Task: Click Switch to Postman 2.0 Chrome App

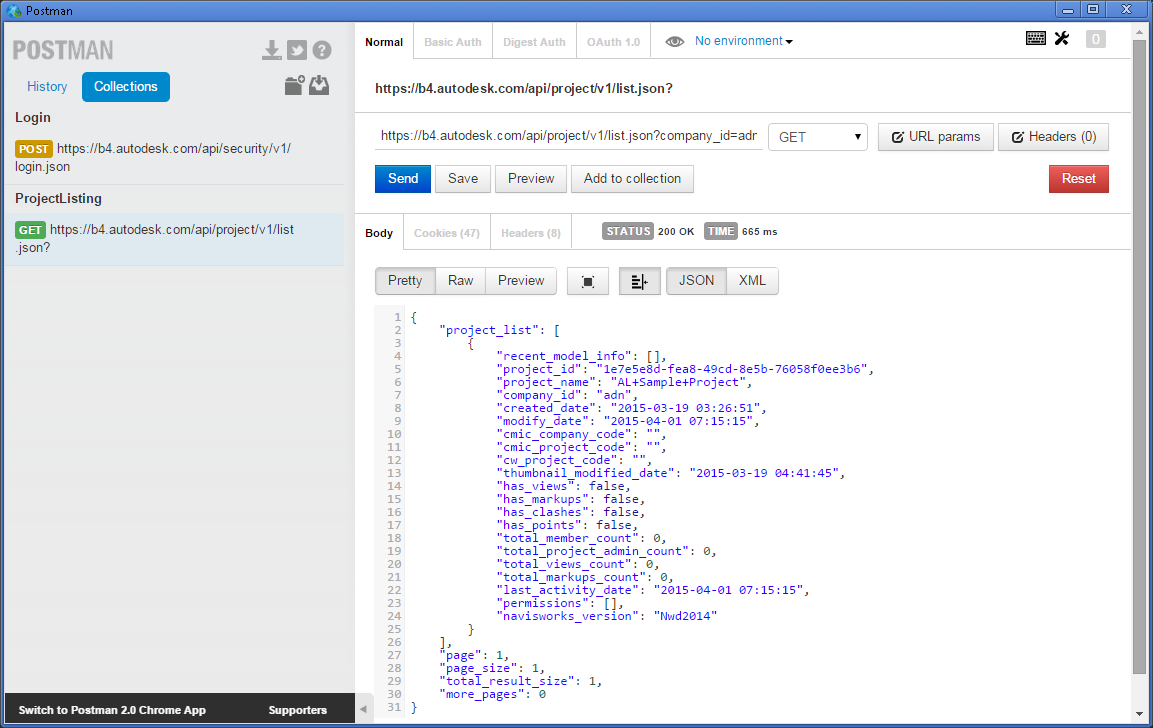Action: (x=112, y=710)
